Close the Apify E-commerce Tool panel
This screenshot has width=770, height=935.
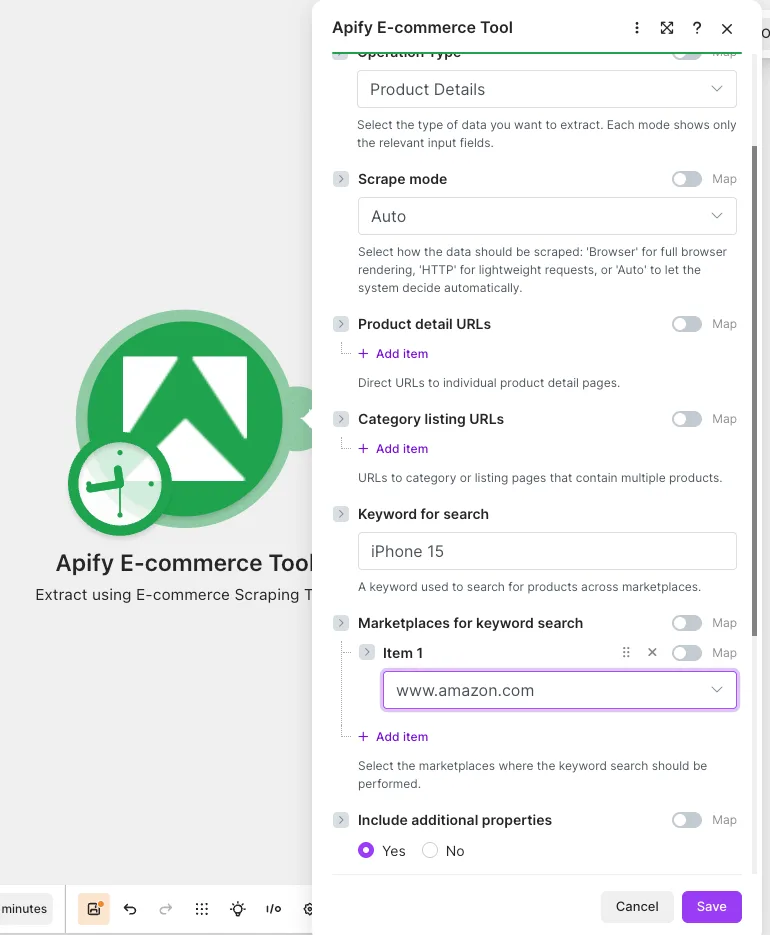(726, 29)
